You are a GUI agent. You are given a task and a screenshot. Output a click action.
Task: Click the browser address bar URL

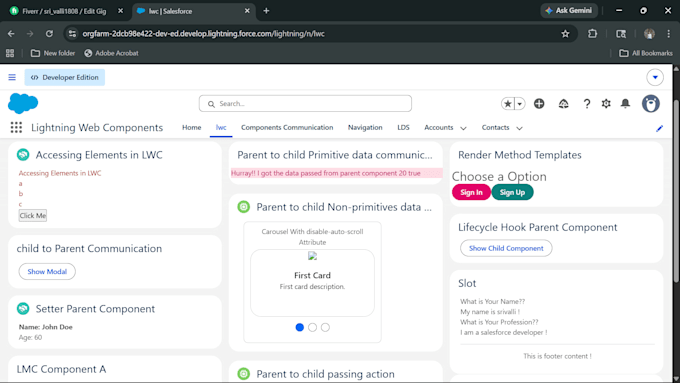pos(203,34)
